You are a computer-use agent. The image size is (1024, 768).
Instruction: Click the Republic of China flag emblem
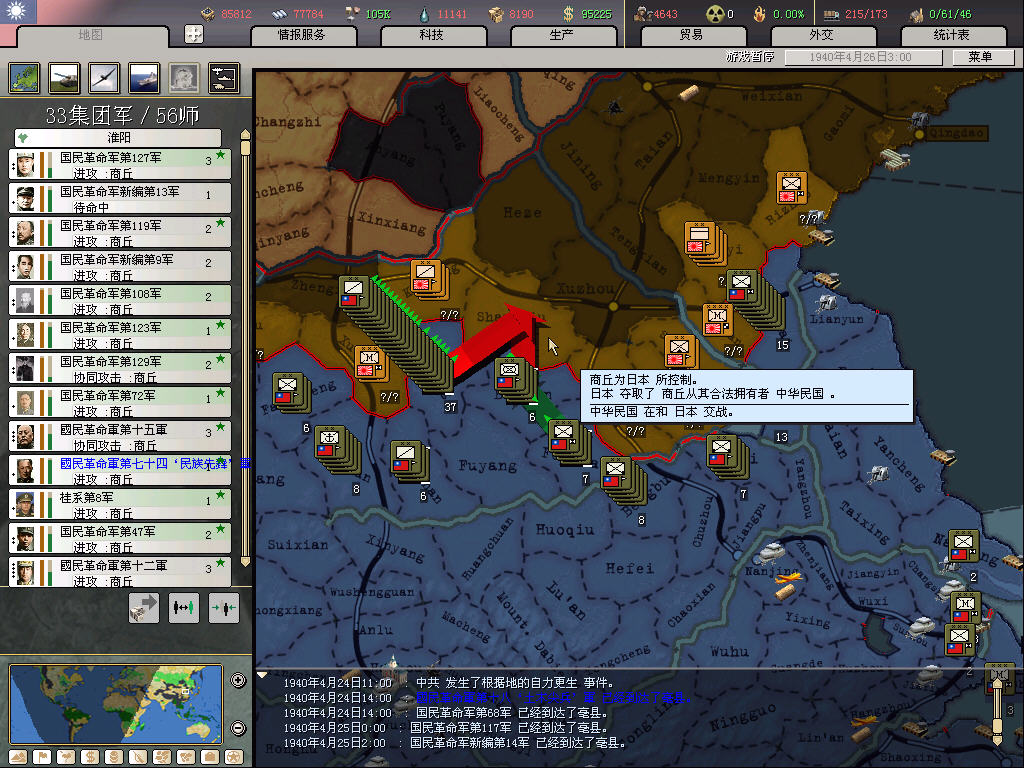coord(18,12)
